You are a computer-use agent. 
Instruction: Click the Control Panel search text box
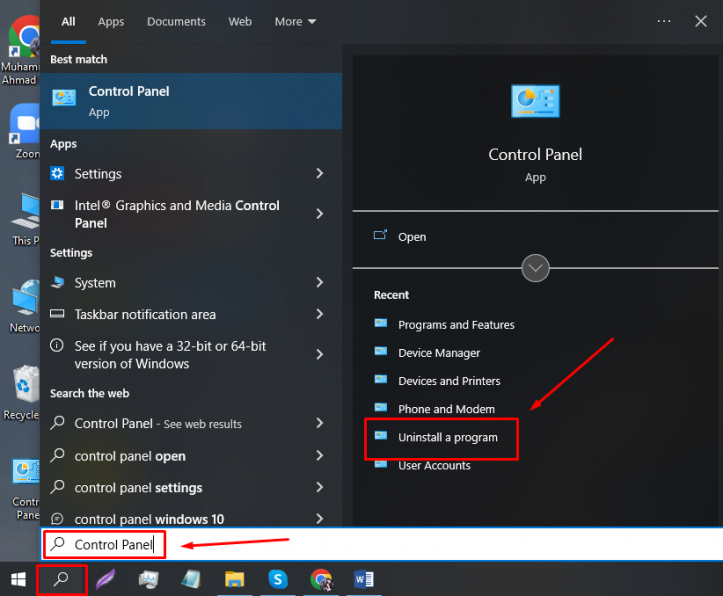380,544
